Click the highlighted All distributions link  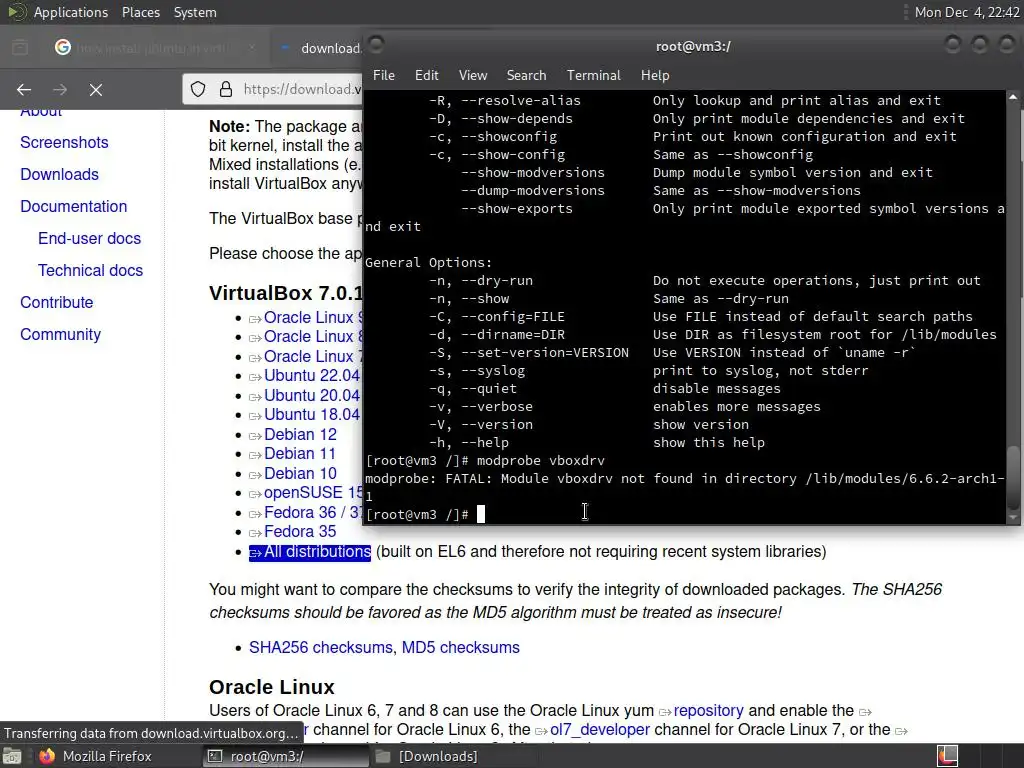(x=310, y=552)
